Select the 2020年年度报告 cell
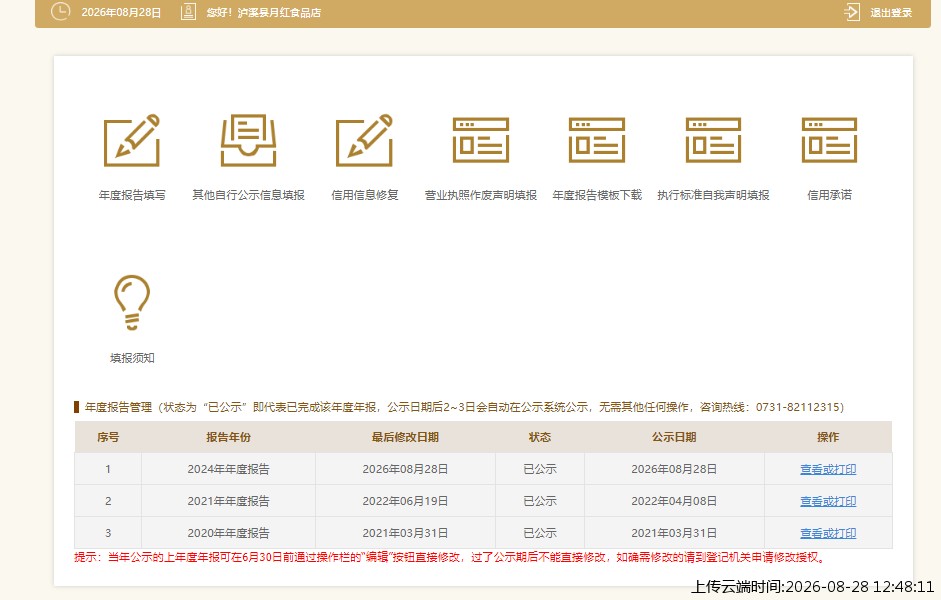 tap(228, 533)
